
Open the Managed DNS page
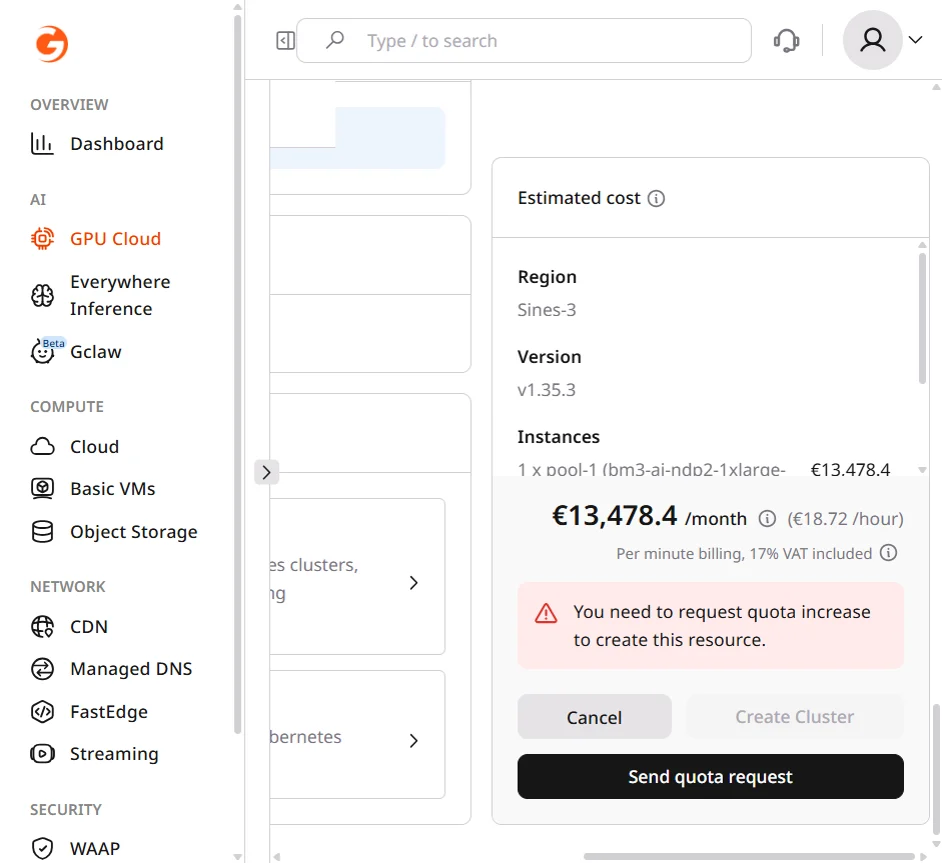point(131,669)
